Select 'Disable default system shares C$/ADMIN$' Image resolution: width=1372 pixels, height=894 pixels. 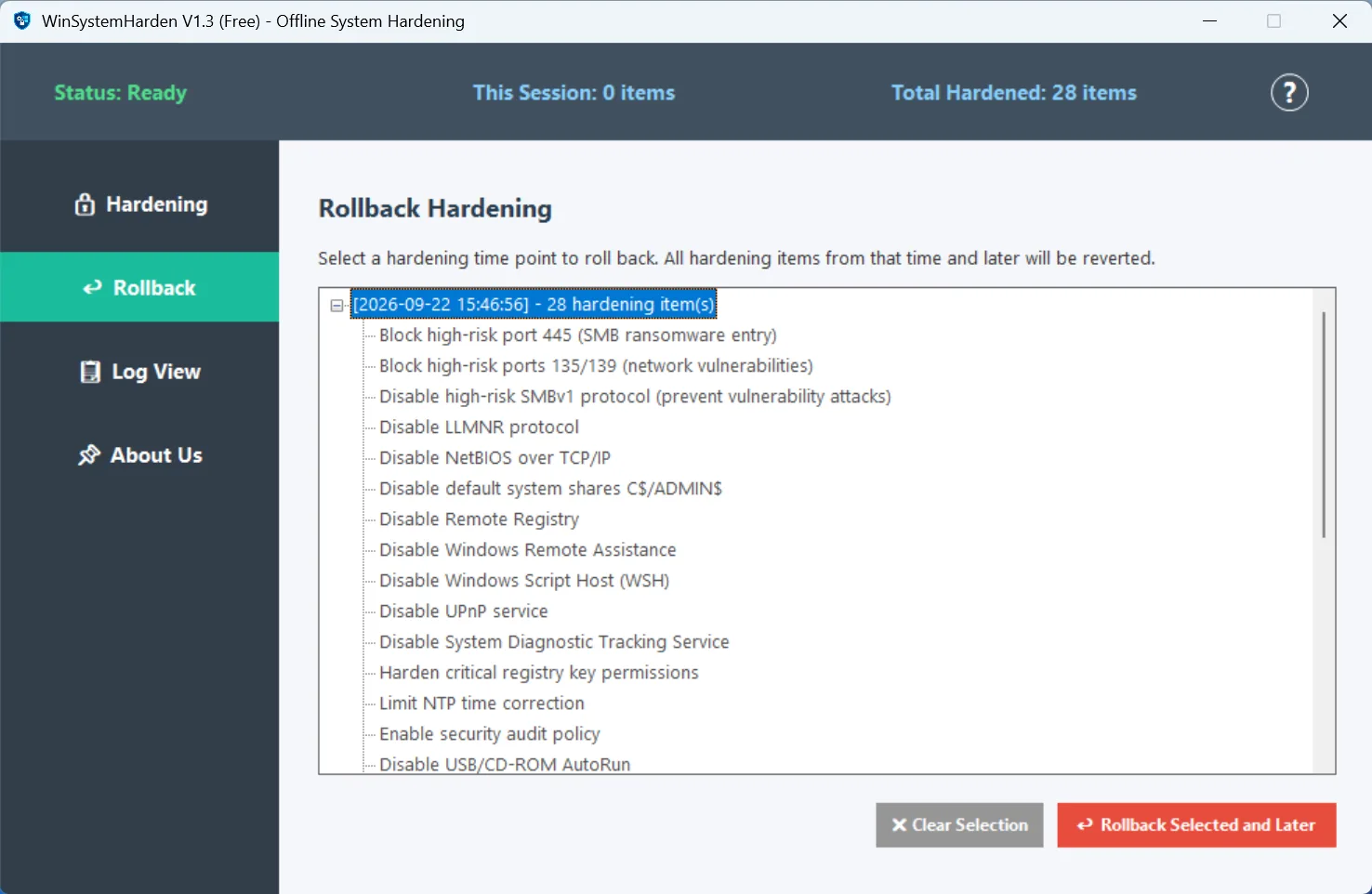(550, 488)
